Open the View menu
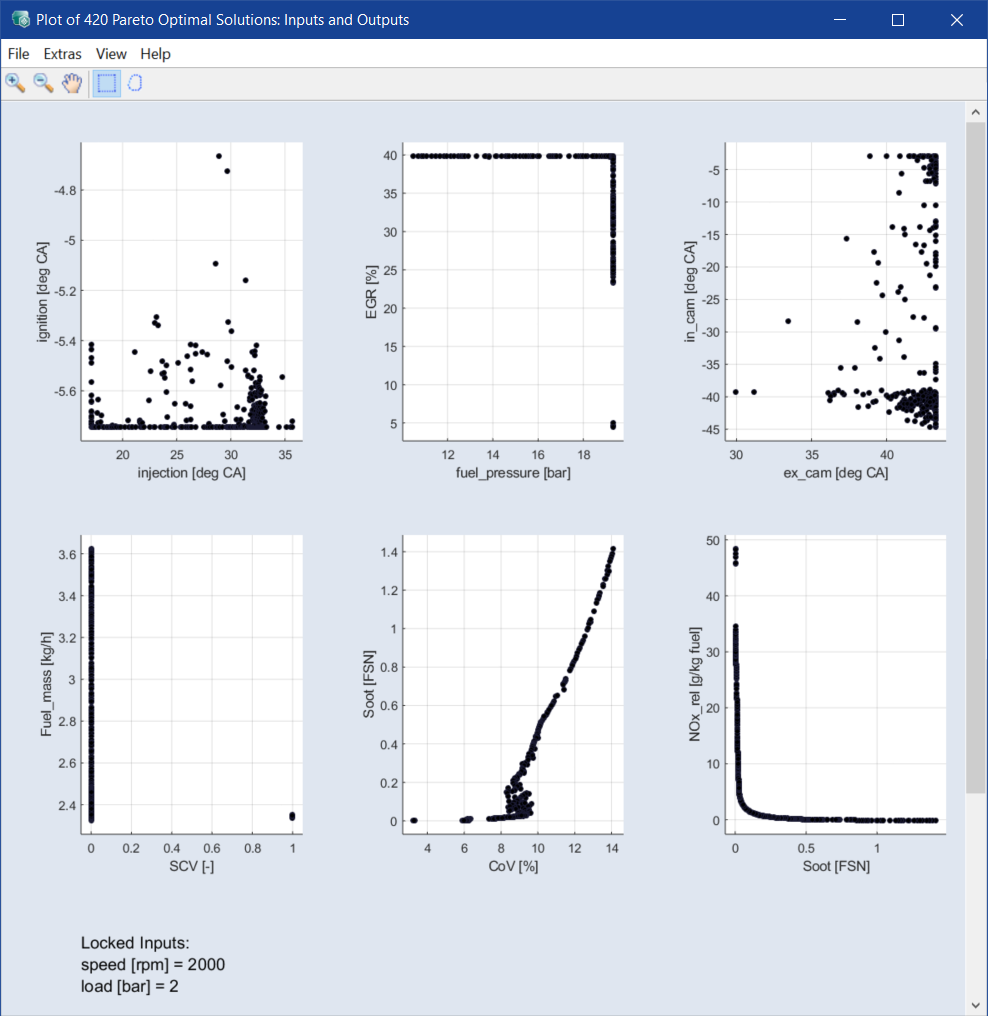The image size is (988, 1016). coord(111,54)
